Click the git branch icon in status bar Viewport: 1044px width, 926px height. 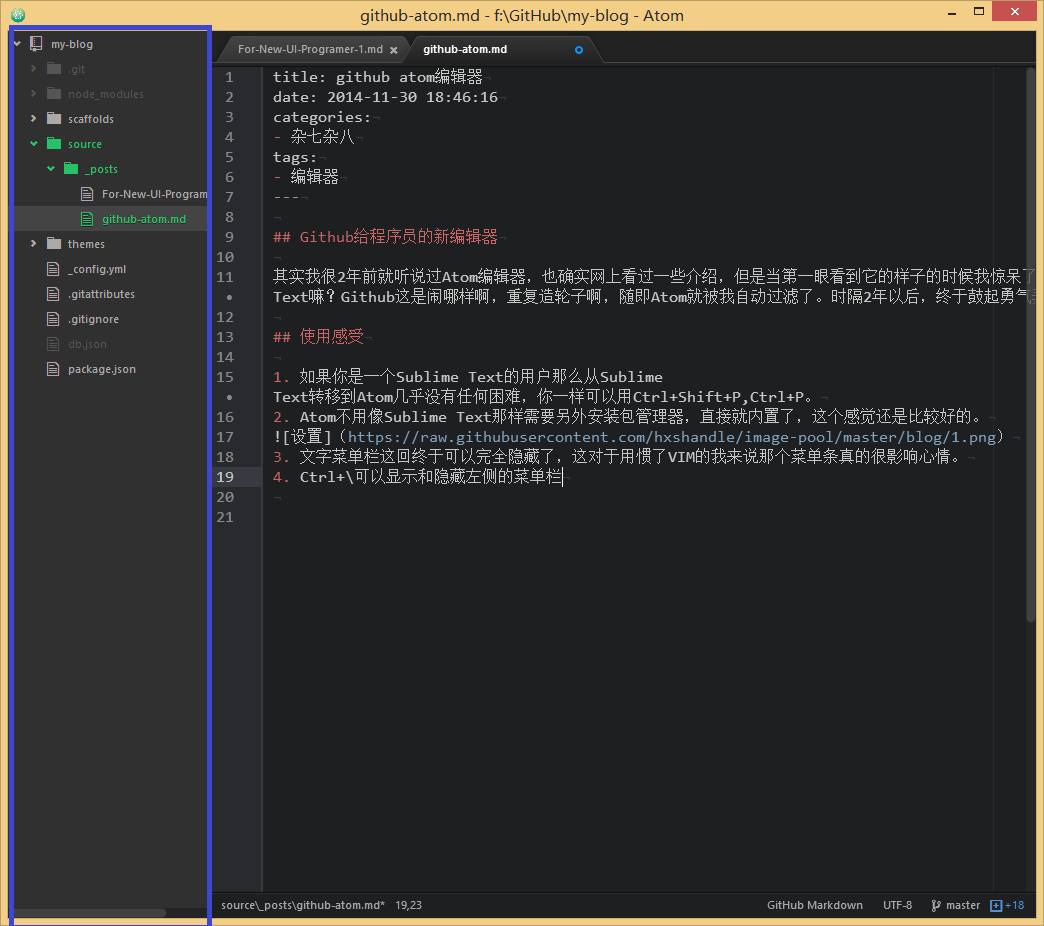click(935, 905)
